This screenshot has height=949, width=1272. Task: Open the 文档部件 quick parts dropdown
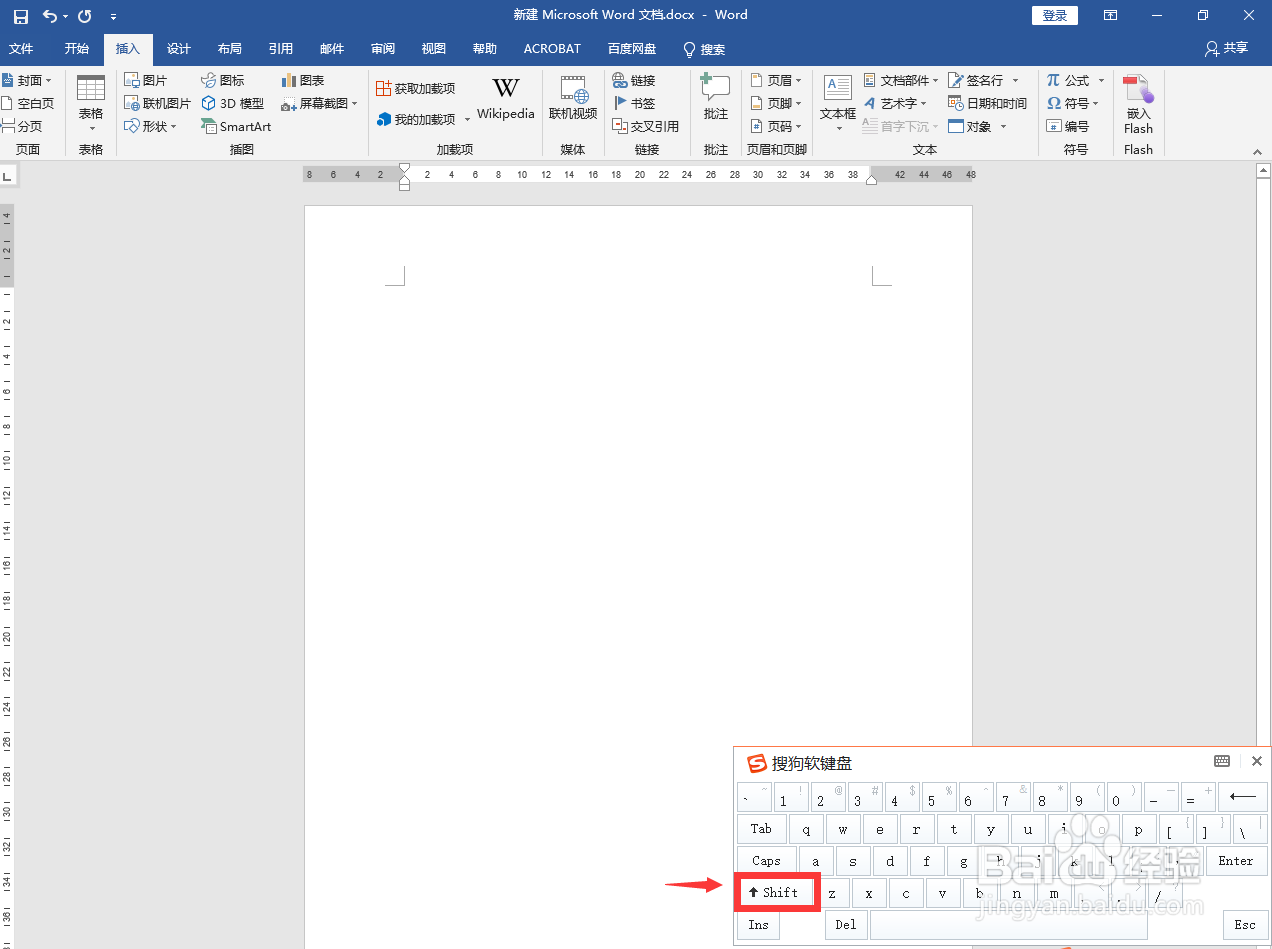pyautogui.click(x=901, y=80)
